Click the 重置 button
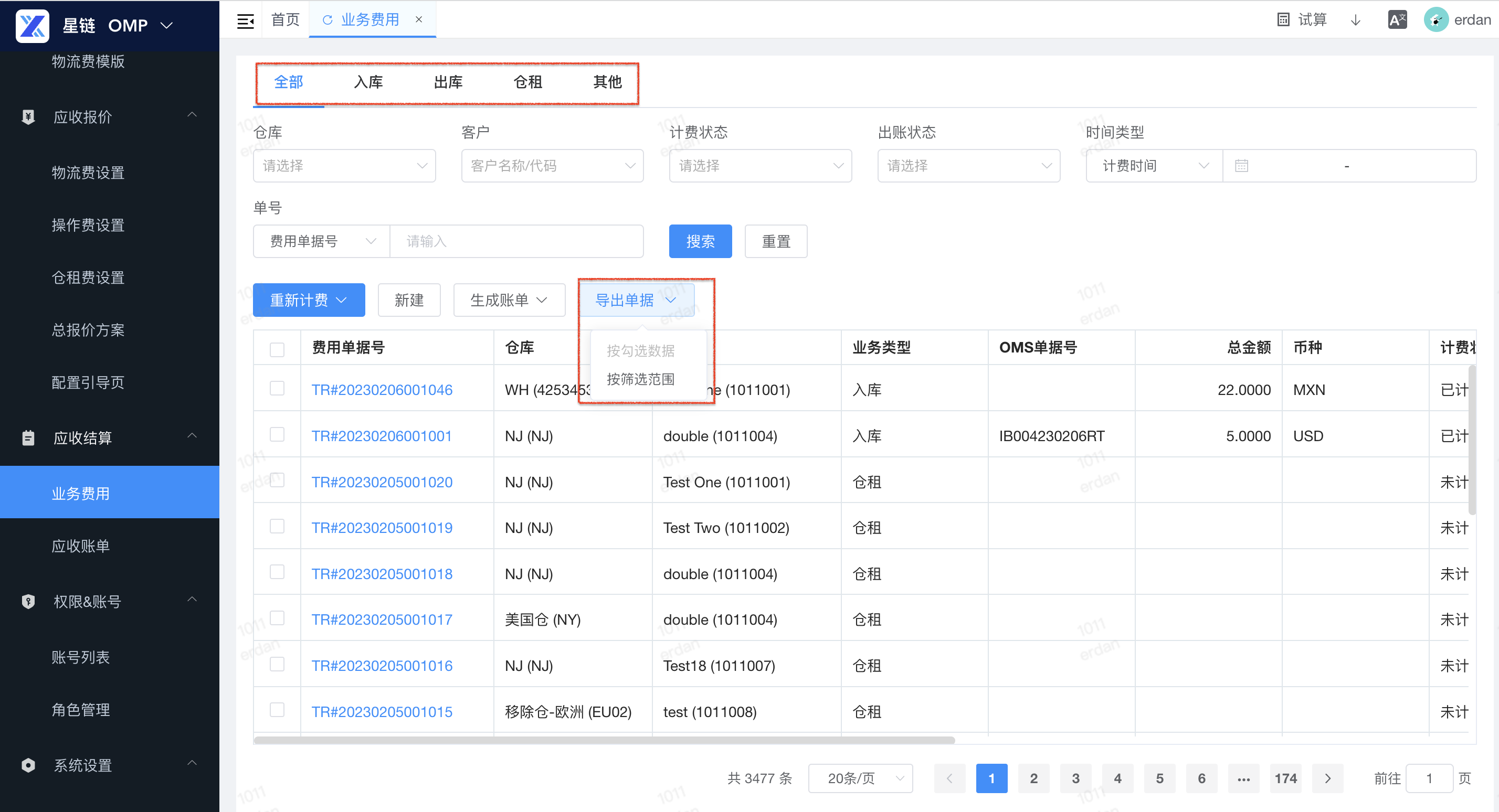Image resolution: width=1499 pixels, height=812 pixels. (776, 241)
